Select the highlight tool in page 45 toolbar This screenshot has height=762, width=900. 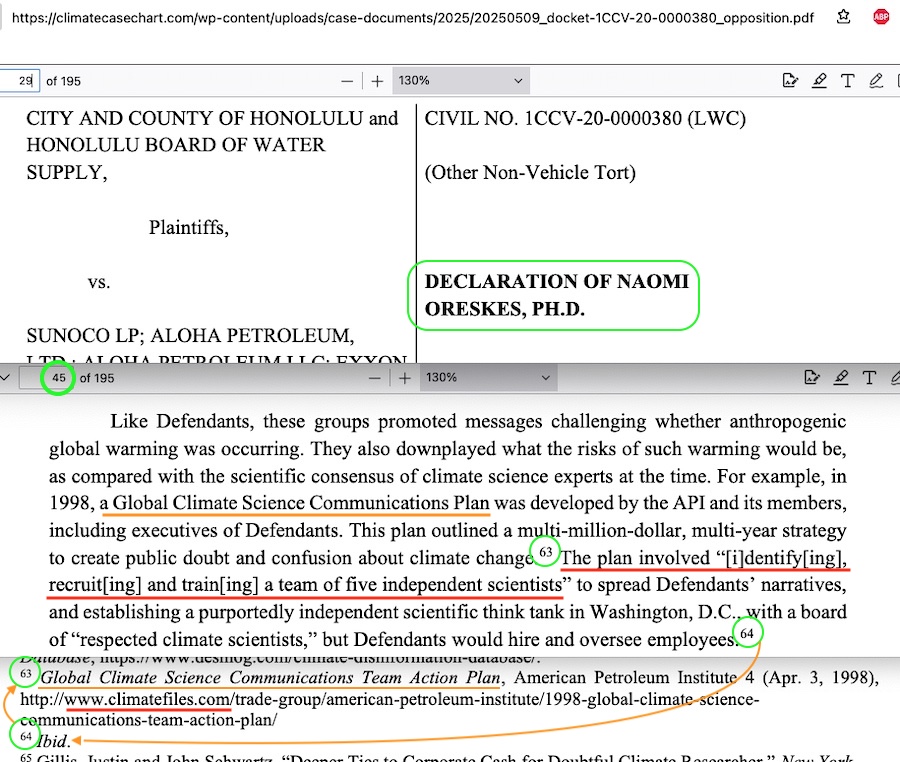point(842,378)
